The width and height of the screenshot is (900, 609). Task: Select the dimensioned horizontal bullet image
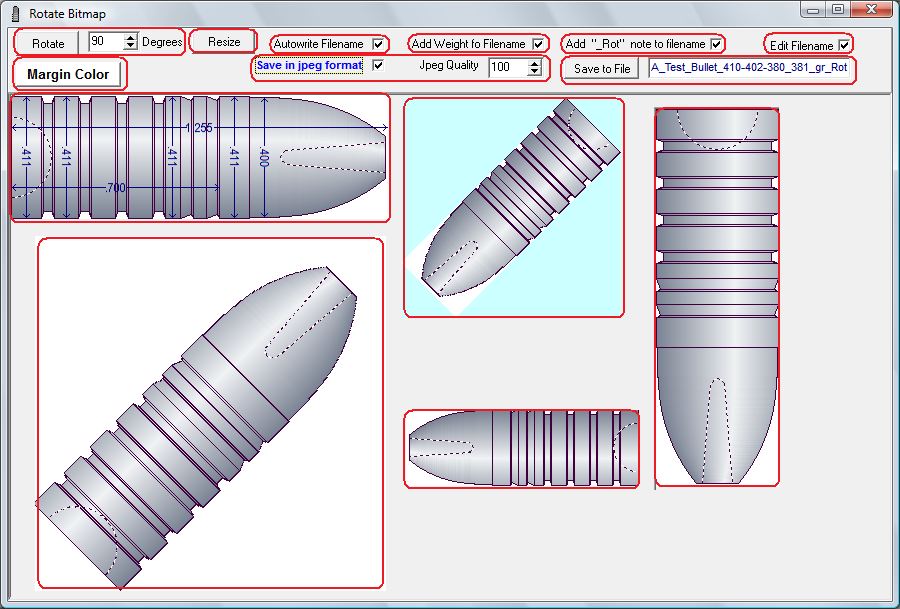(200, 157)
